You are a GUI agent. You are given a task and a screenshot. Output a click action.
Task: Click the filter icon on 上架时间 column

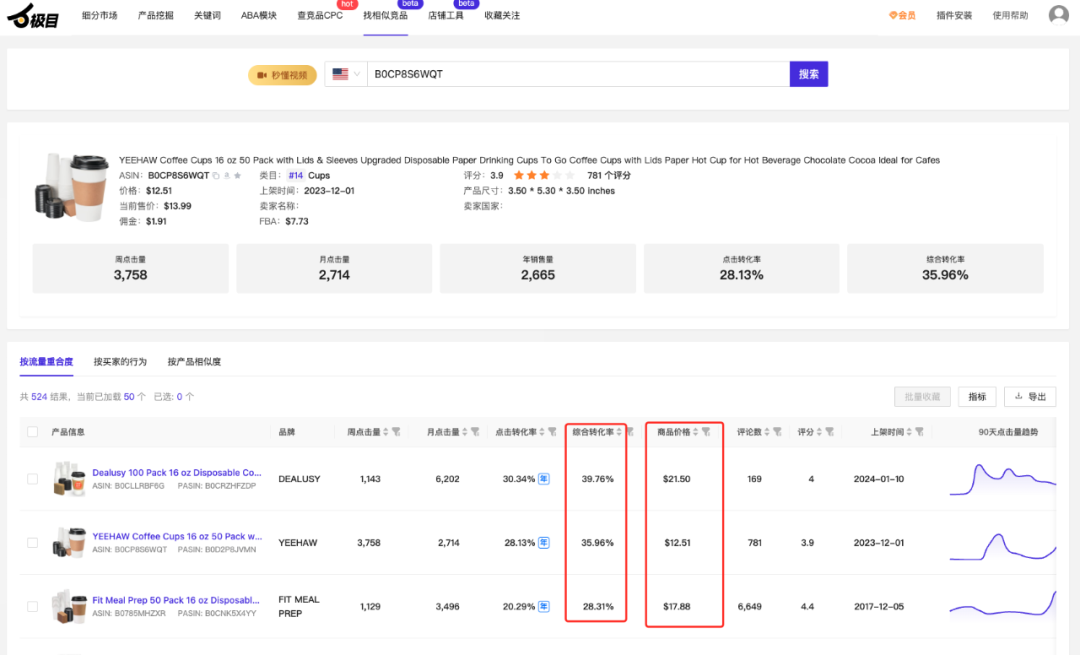point(919,432)
